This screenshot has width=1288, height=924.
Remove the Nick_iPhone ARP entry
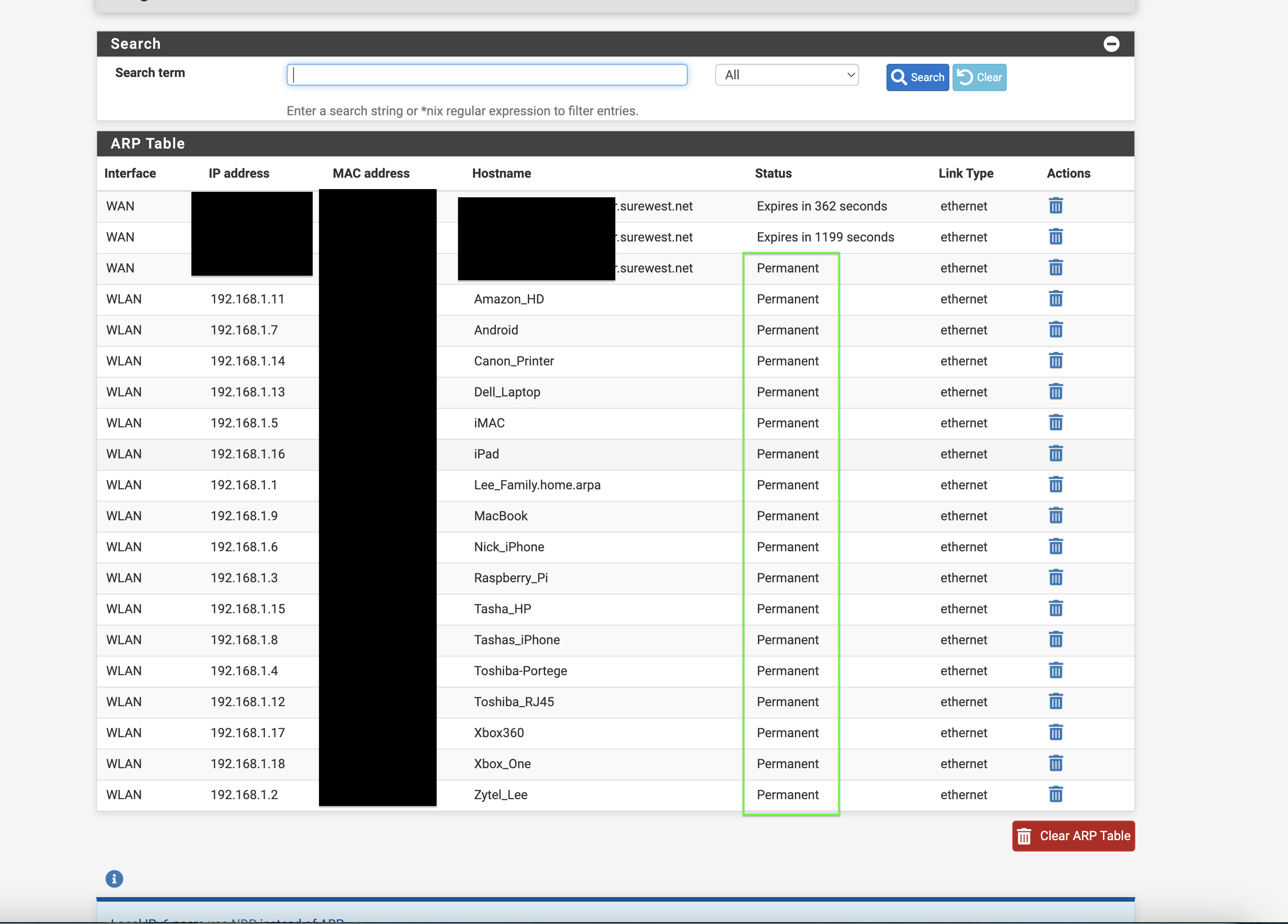(x=1055, y=547)
